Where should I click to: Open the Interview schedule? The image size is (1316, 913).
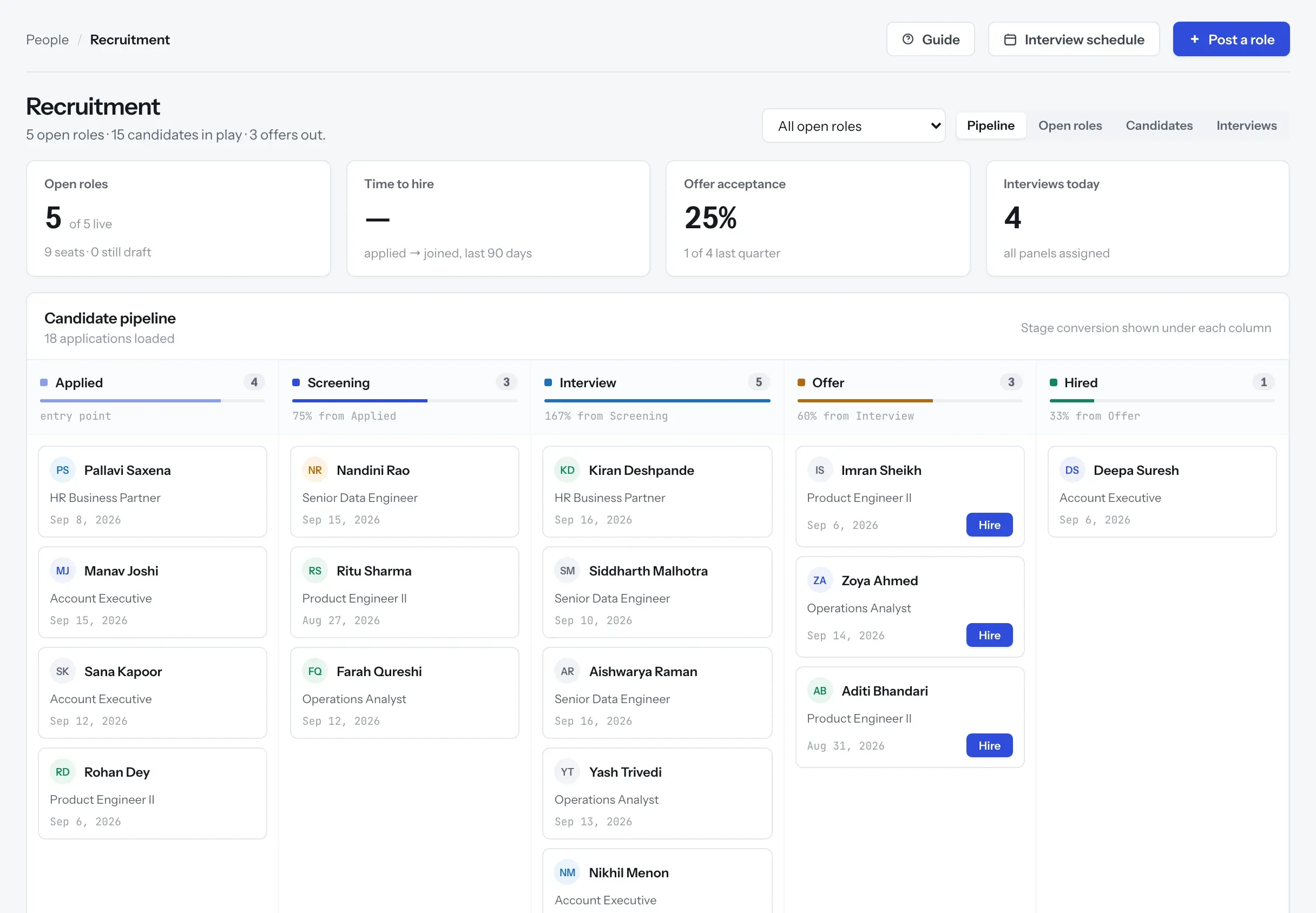1074,39
